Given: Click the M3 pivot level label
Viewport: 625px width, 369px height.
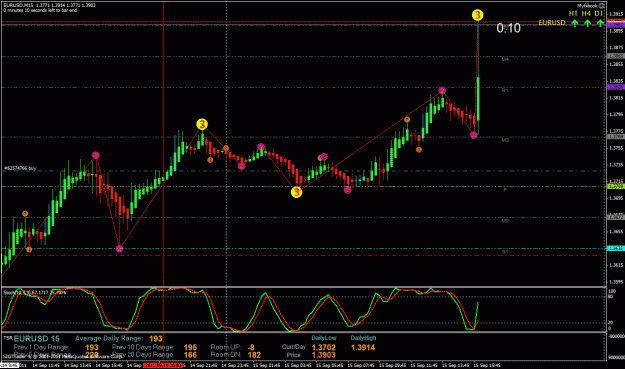Looking at the screenshot, I should pyautogui.click(x=505, y=140).
